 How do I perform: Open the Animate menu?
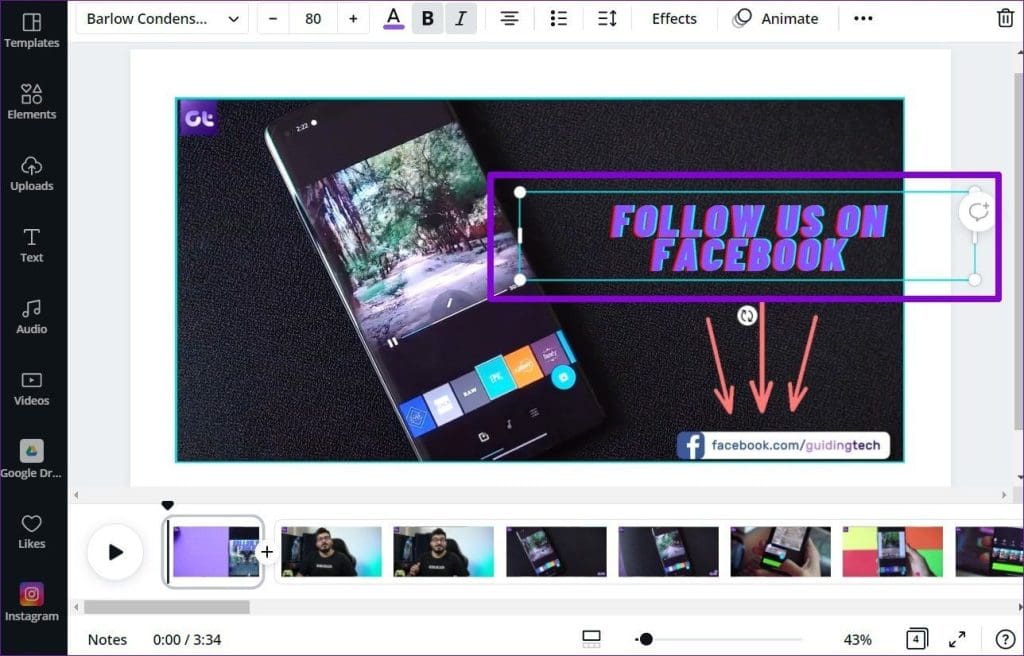tap(778, 18)
